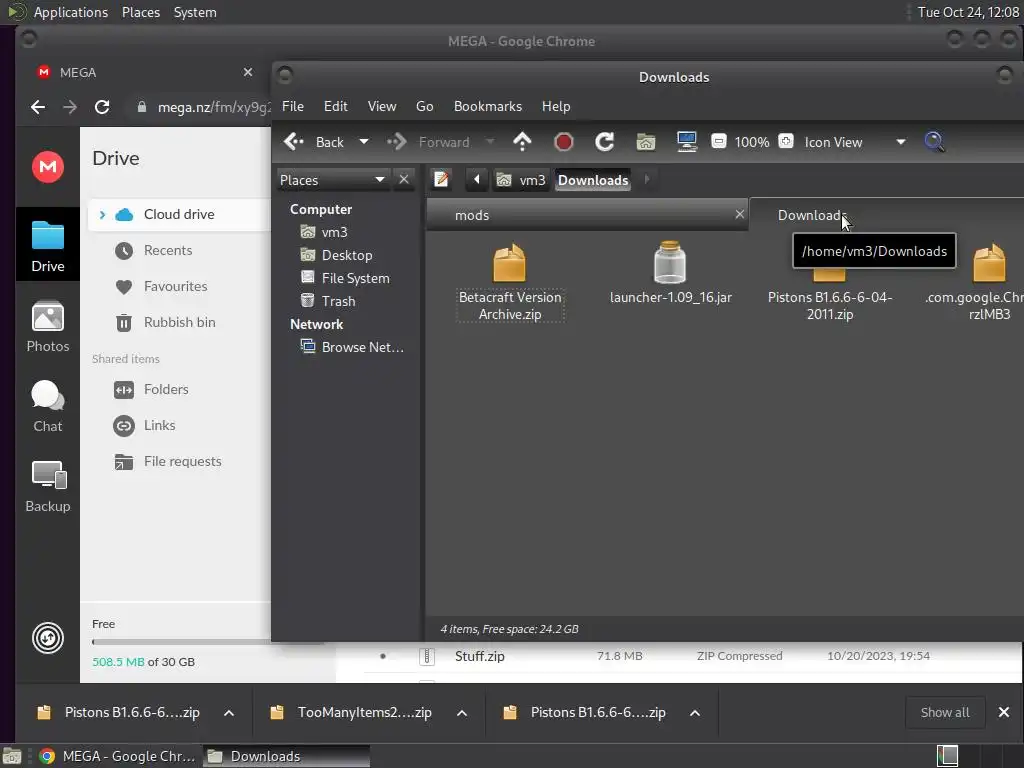1024x768 pixels.
Task: Expand the Cloud drive tree
Action: pyautogui.click(x=102, y=214)
